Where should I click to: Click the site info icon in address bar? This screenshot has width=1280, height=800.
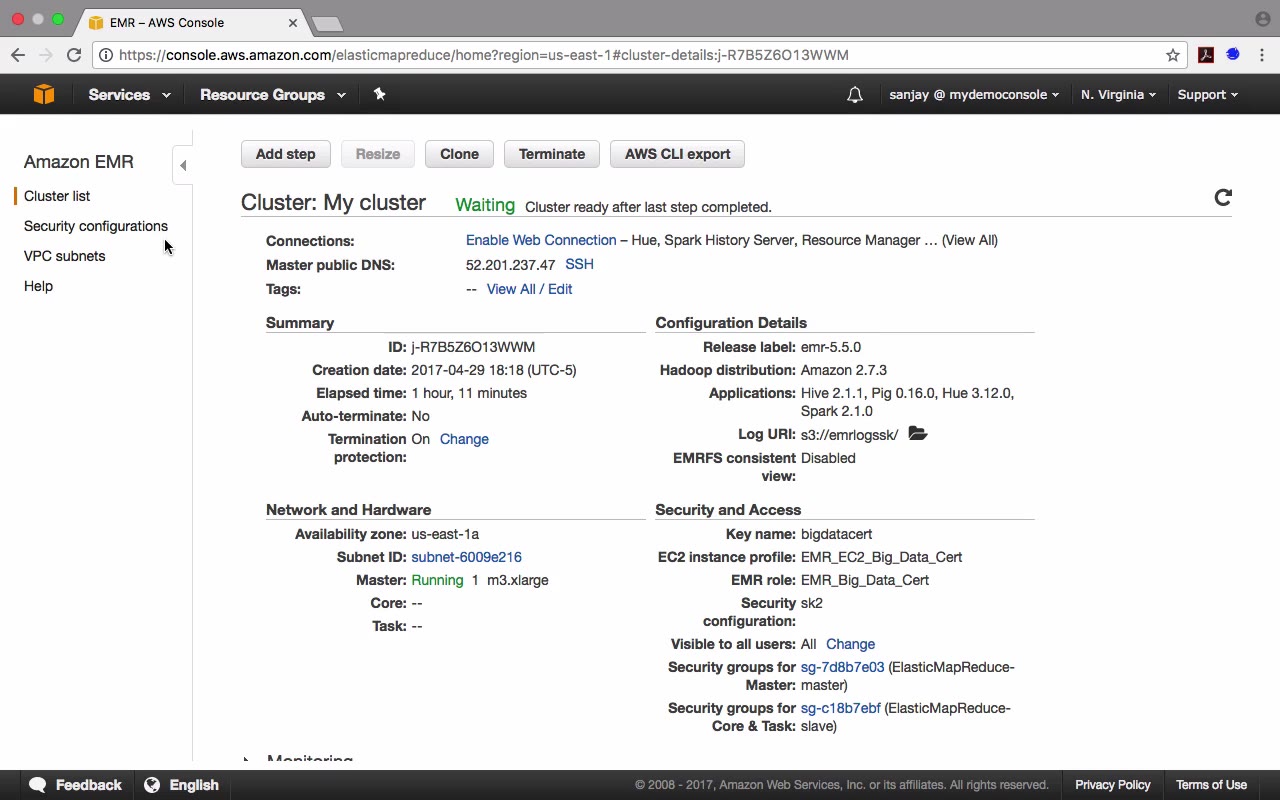point(106,55)
